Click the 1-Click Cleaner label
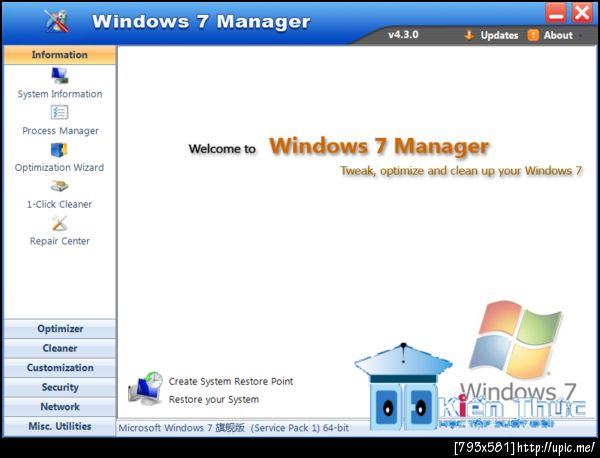This screenshot has width=600, height=458. tap(59, 204)
